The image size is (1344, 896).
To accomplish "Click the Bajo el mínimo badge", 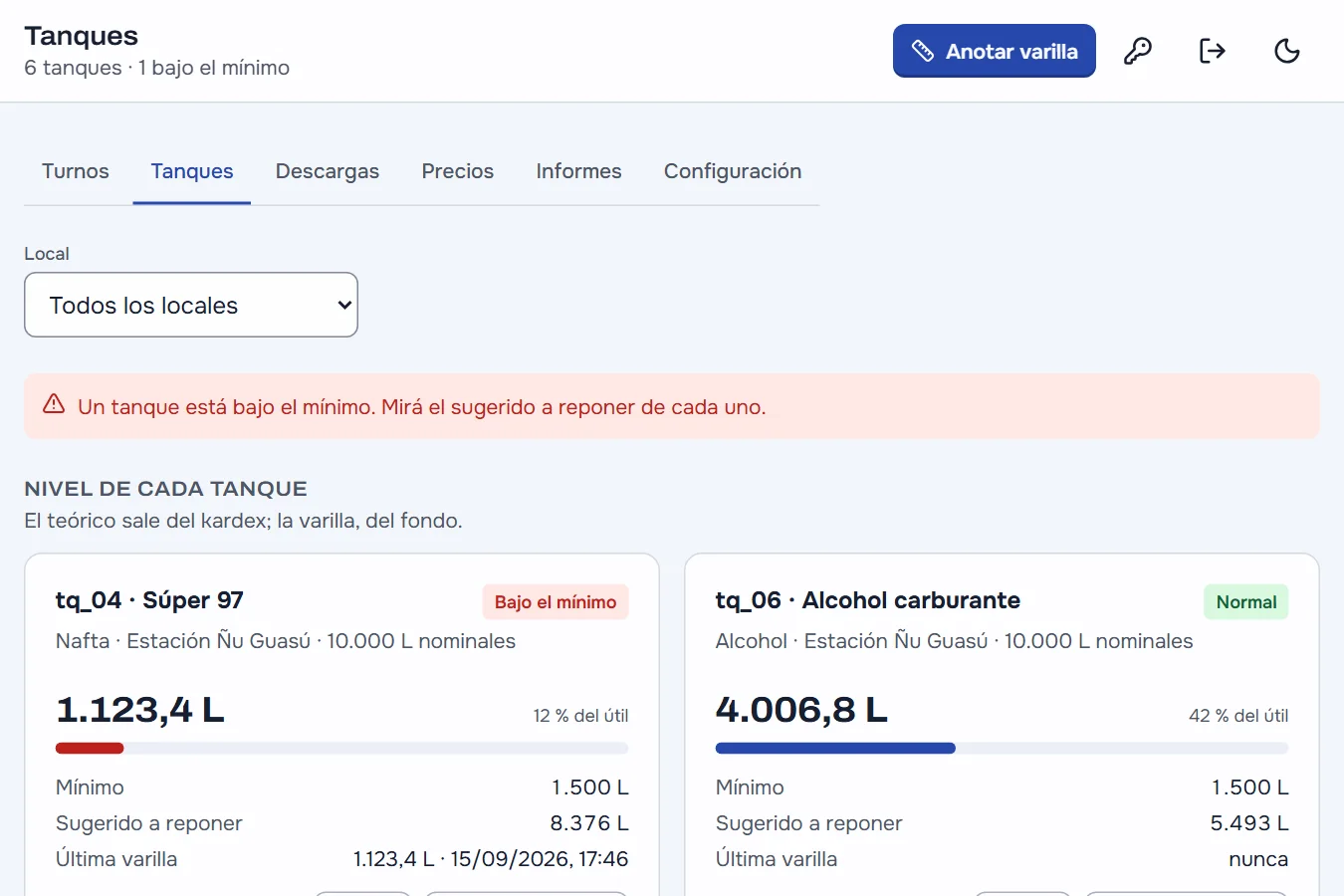I will [556, 602].
